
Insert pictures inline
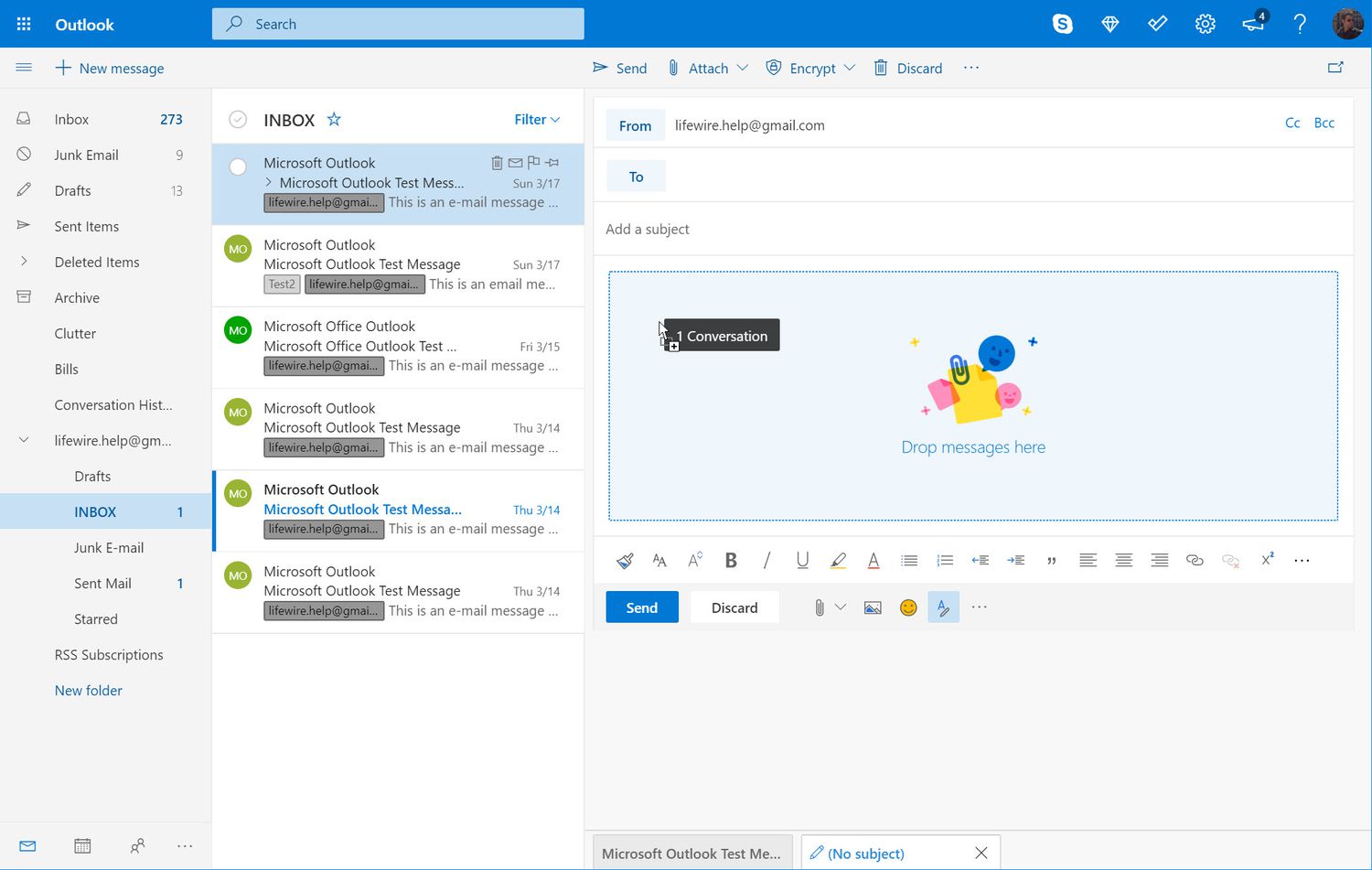pyautogui.click(x=873, y=607)
